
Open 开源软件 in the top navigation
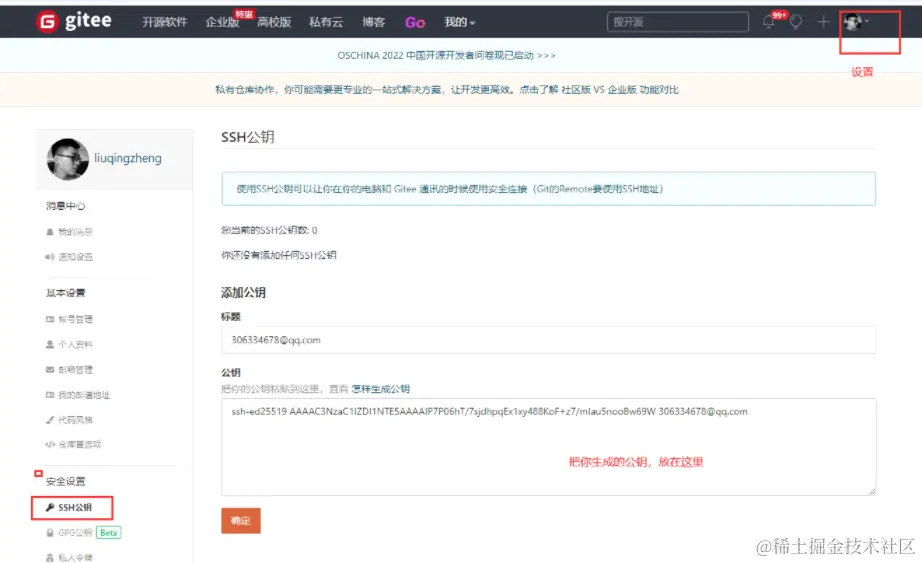pyautogui.click(x=165, y=22)
